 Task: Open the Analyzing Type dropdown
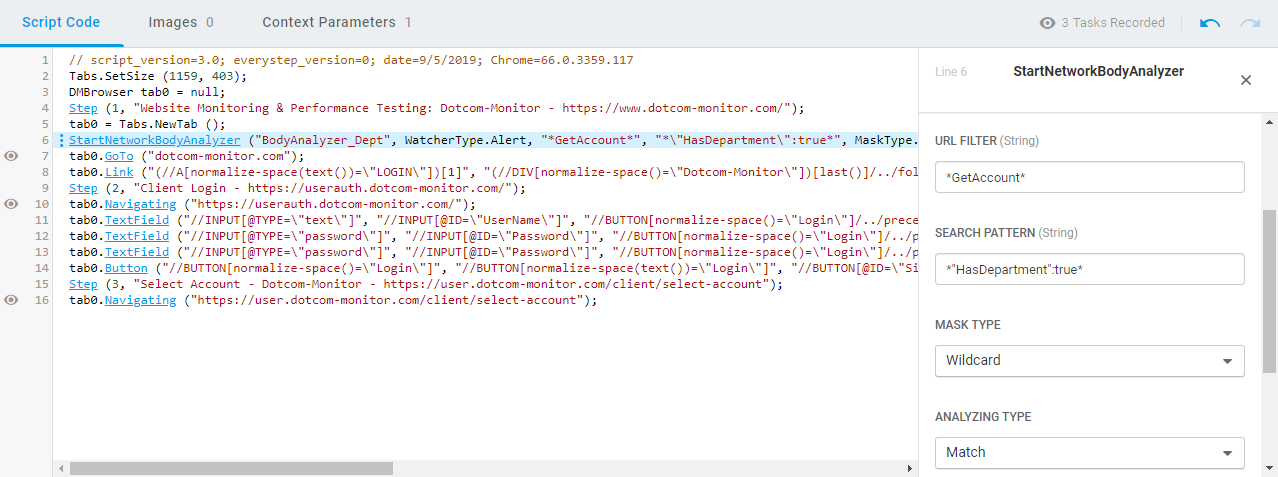pos(1089,452)
